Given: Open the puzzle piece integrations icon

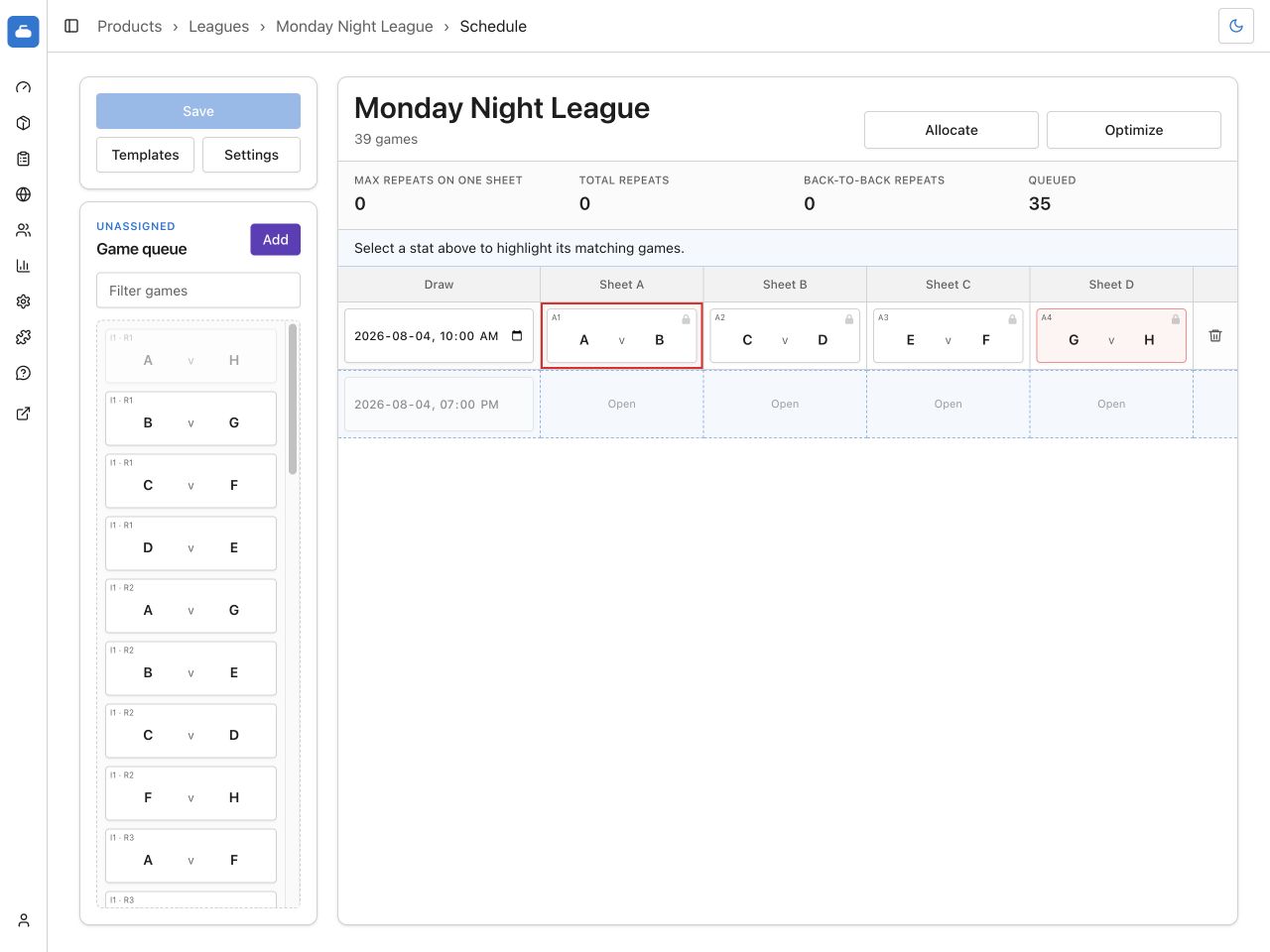Looking at the screenshot, I should point(24,337).
